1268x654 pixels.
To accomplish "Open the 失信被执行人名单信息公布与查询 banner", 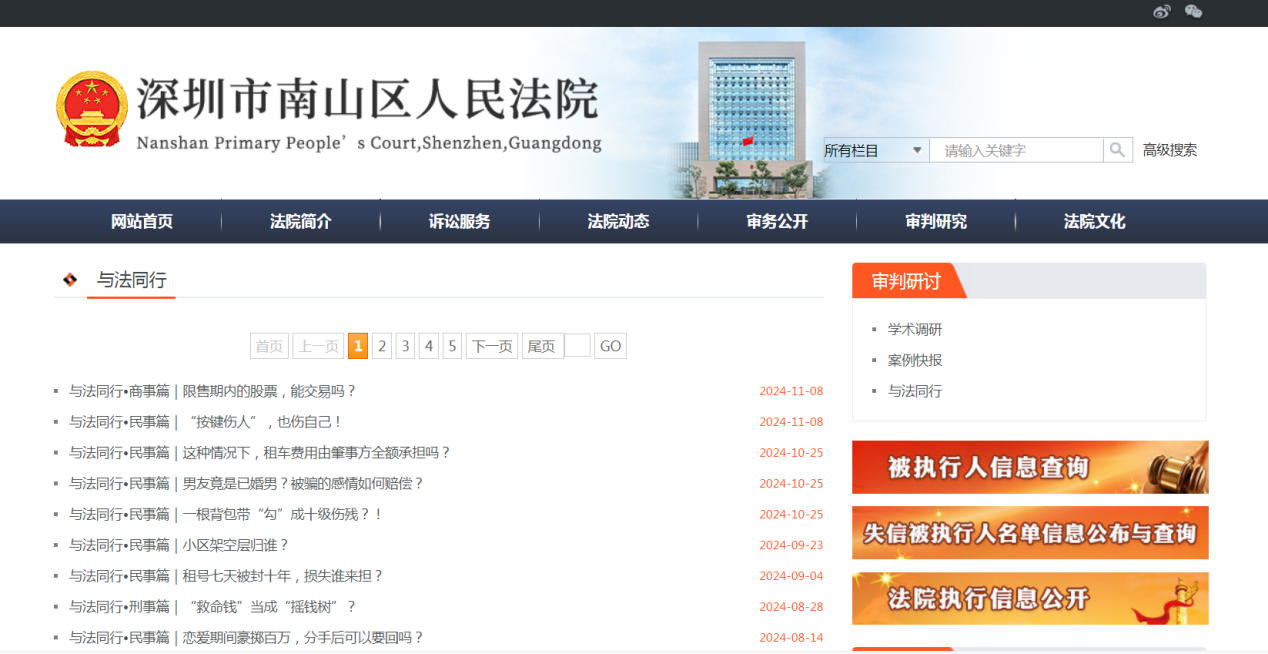I will (1029, 533).
